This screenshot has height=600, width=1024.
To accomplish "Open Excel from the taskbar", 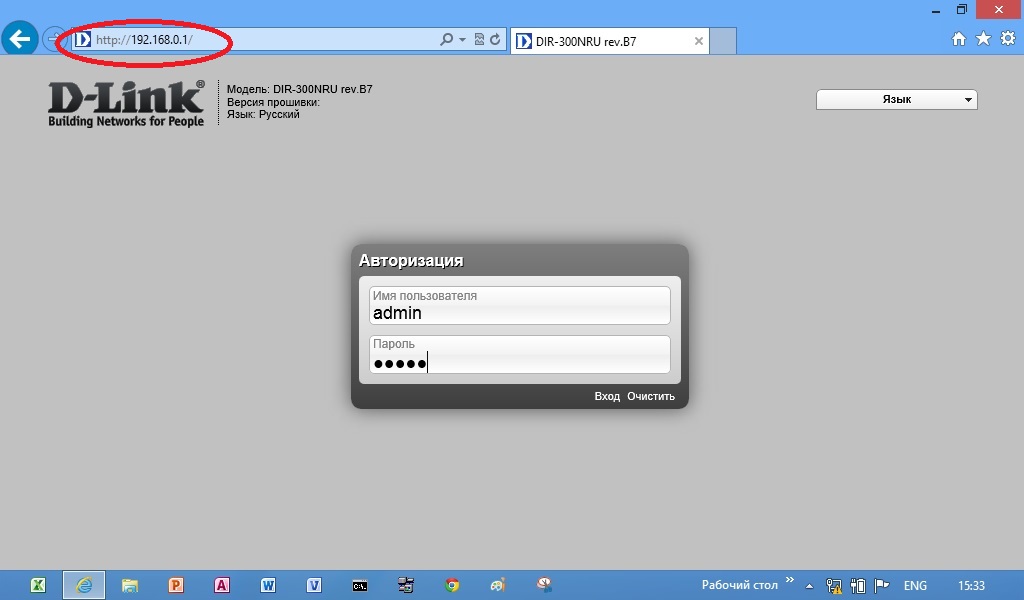I will (x=38, y=585).
